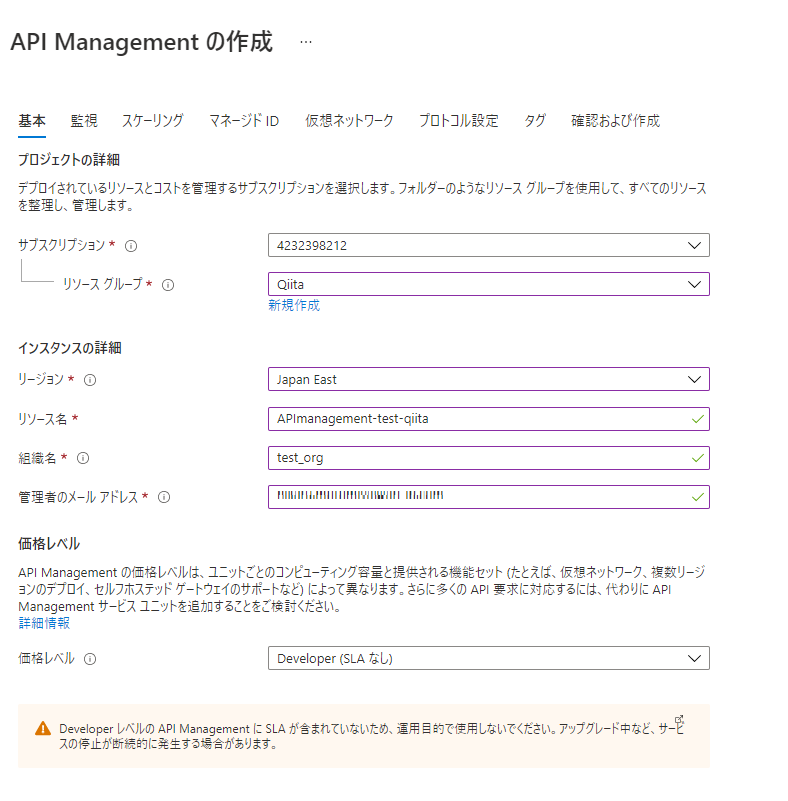Click the 価格レベル section heading

pos(49,544)
